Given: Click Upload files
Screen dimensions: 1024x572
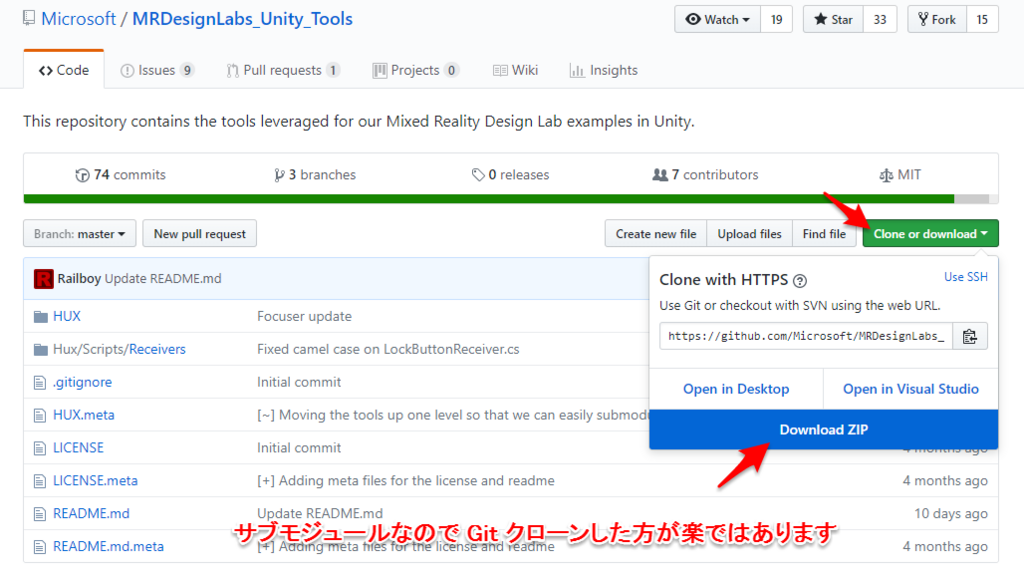Looking at the screenshot, I should click(749, 234).
